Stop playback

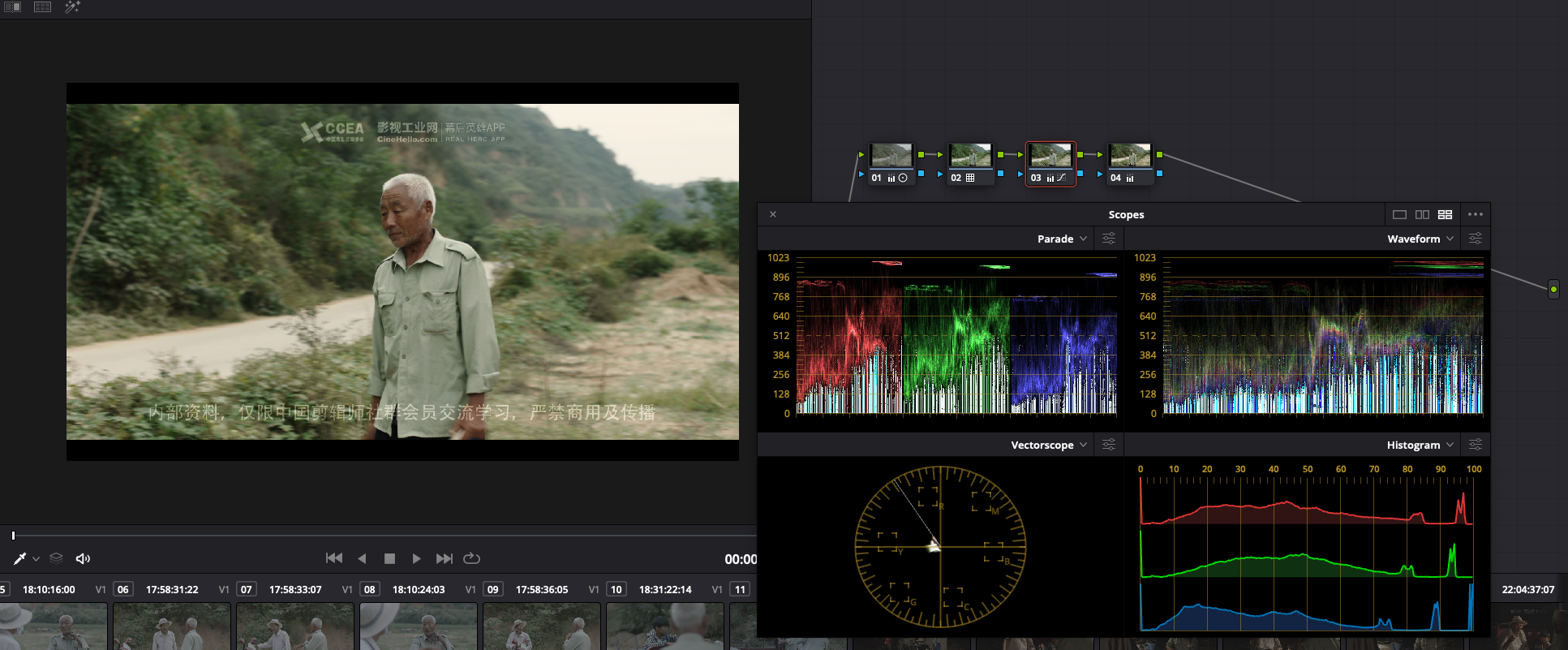pos(389,558)
